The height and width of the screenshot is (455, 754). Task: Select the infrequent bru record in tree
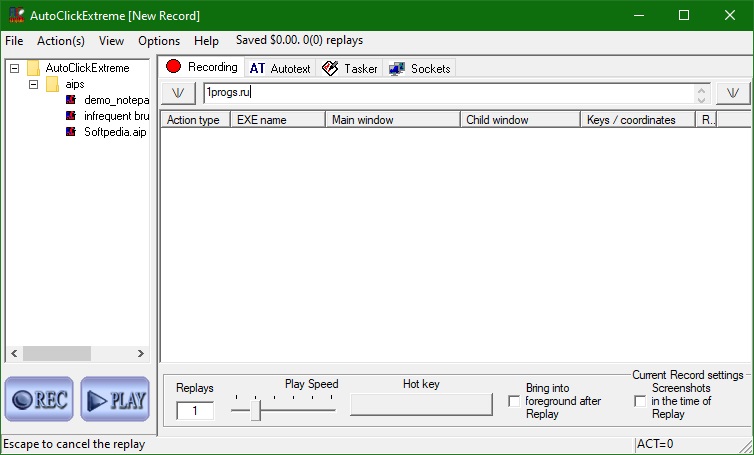[x=116, y=116]
